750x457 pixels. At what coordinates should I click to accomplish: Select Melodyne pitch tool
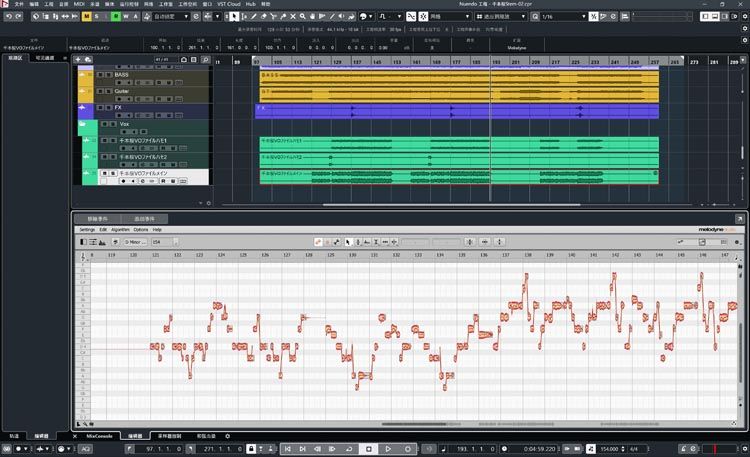[x=357, y=242]
